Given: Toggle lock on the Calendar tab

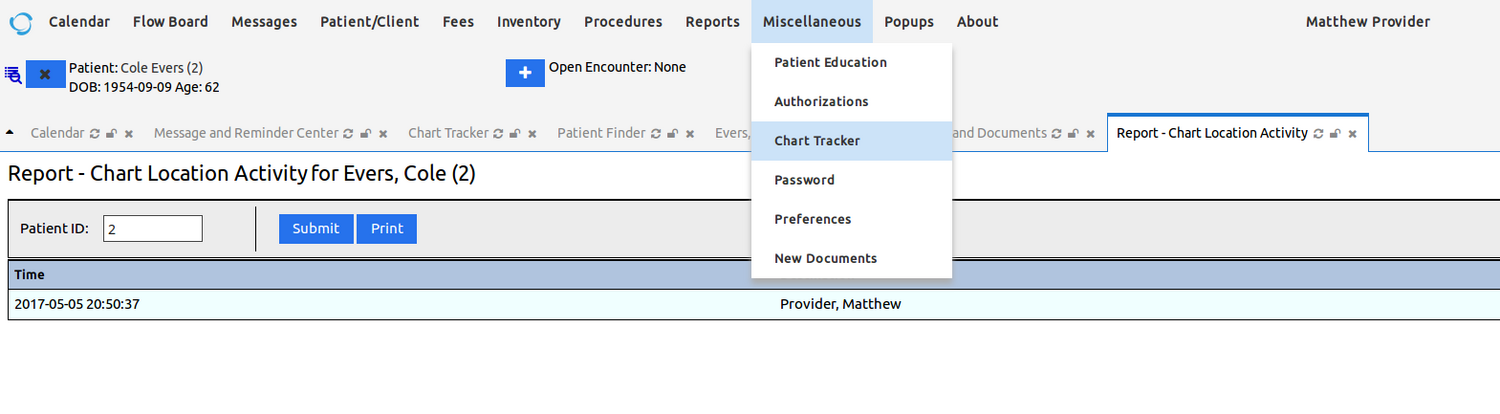Looking at the screenshot, I should (112, 133).
